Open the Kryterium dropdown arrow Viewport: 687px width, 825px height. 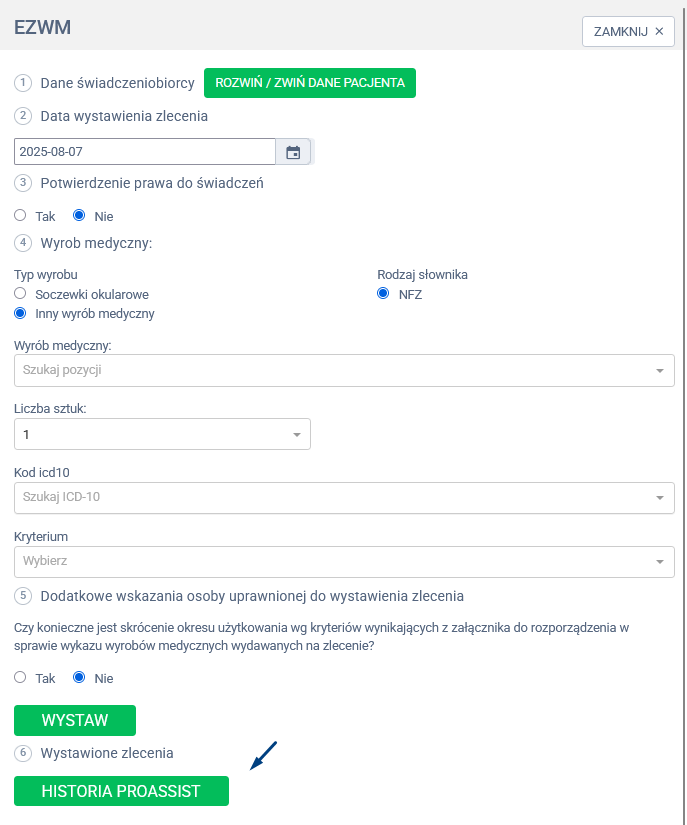coord(659,562)
